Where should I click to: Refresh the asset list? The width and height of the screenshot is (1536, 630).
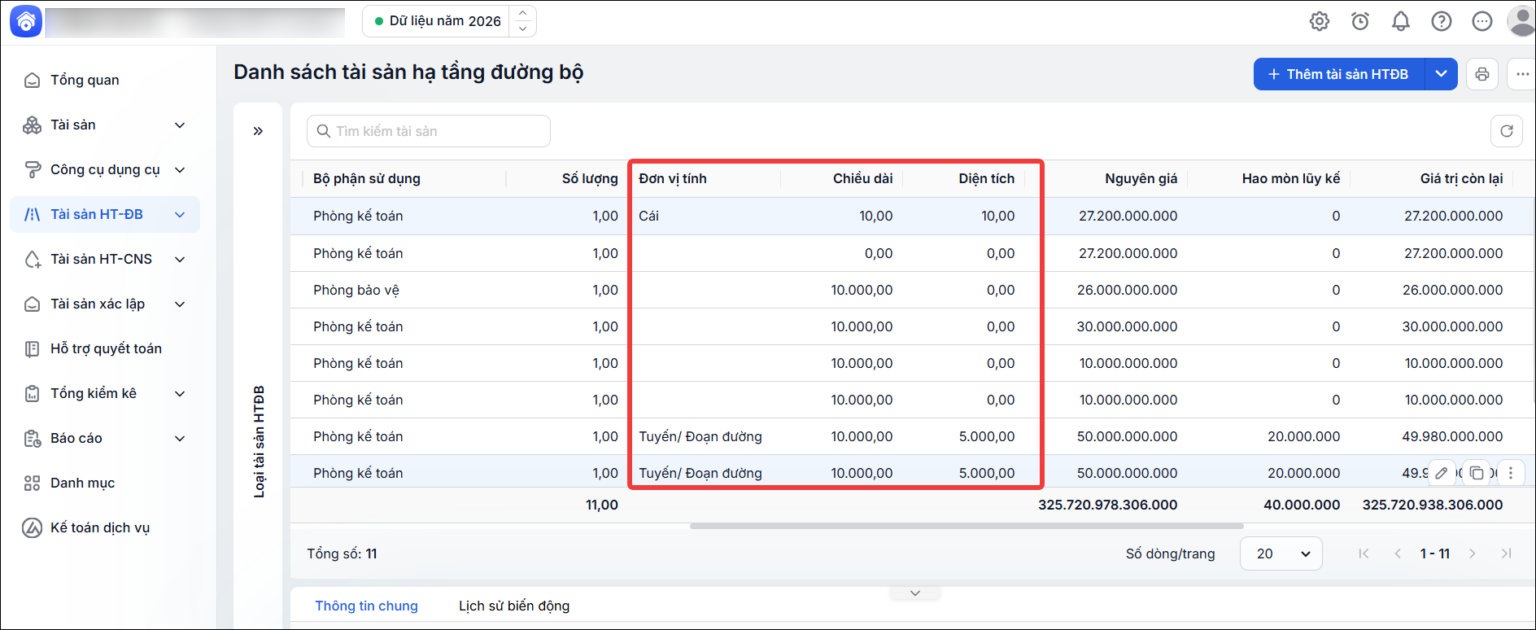(1506, 131)
